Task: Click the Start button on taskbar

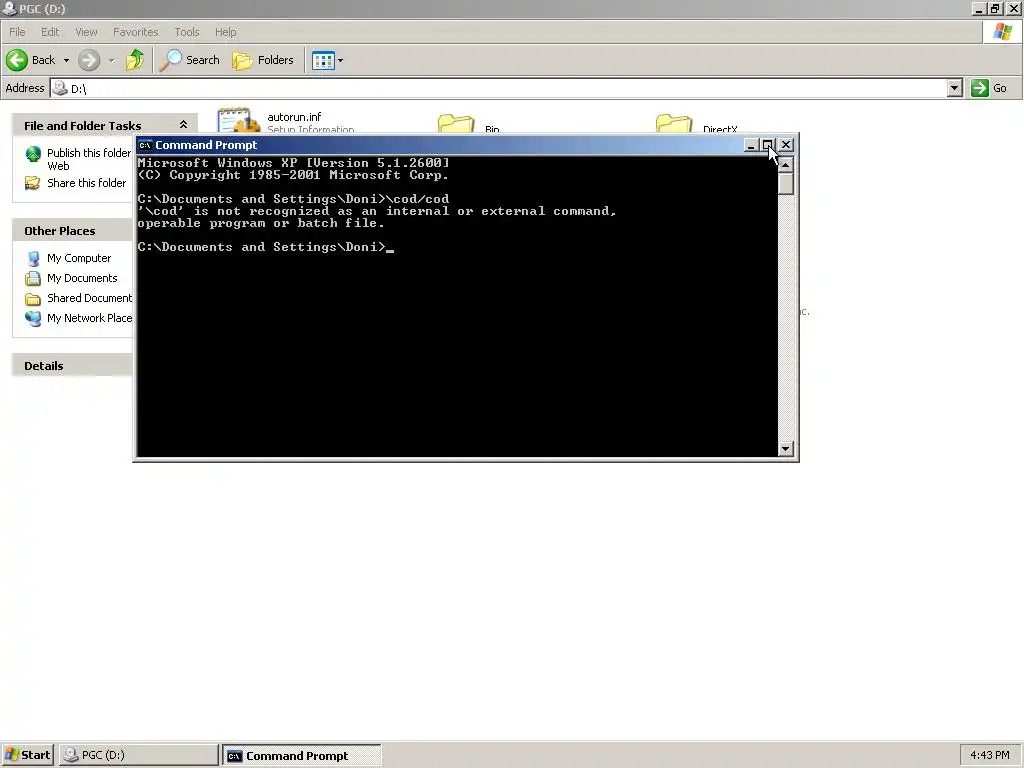Action: click(x=27, y=755)
